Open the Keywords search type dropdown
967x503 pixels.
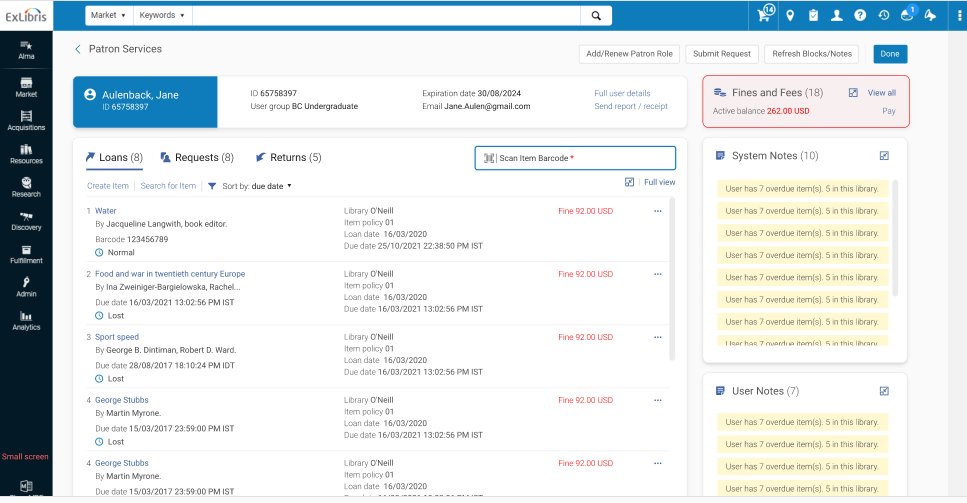click(x=162, y=15)
